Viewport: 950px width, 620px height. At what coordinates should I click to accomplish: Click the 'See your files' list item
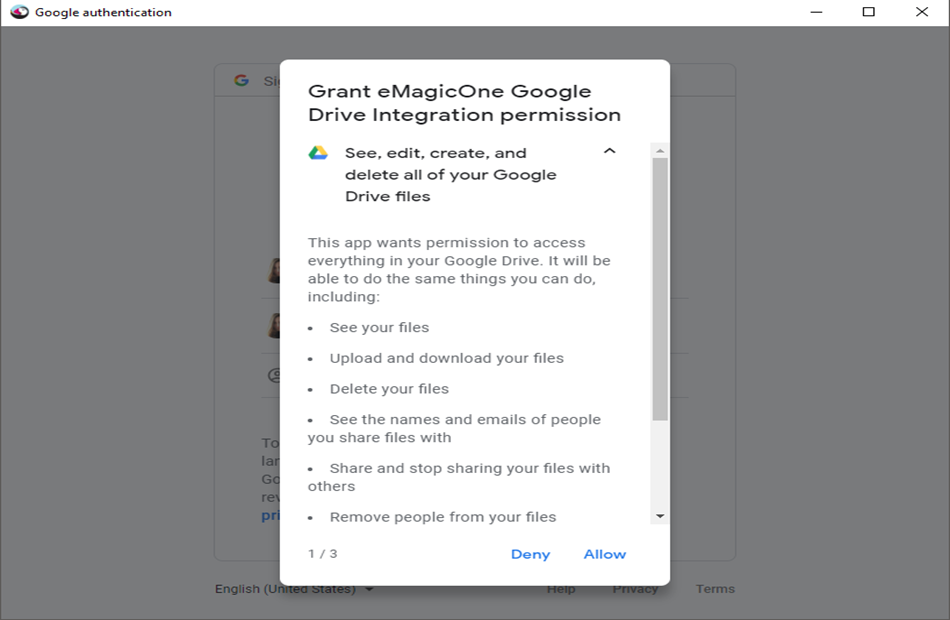pyautogui.click(x=379, y=327)
